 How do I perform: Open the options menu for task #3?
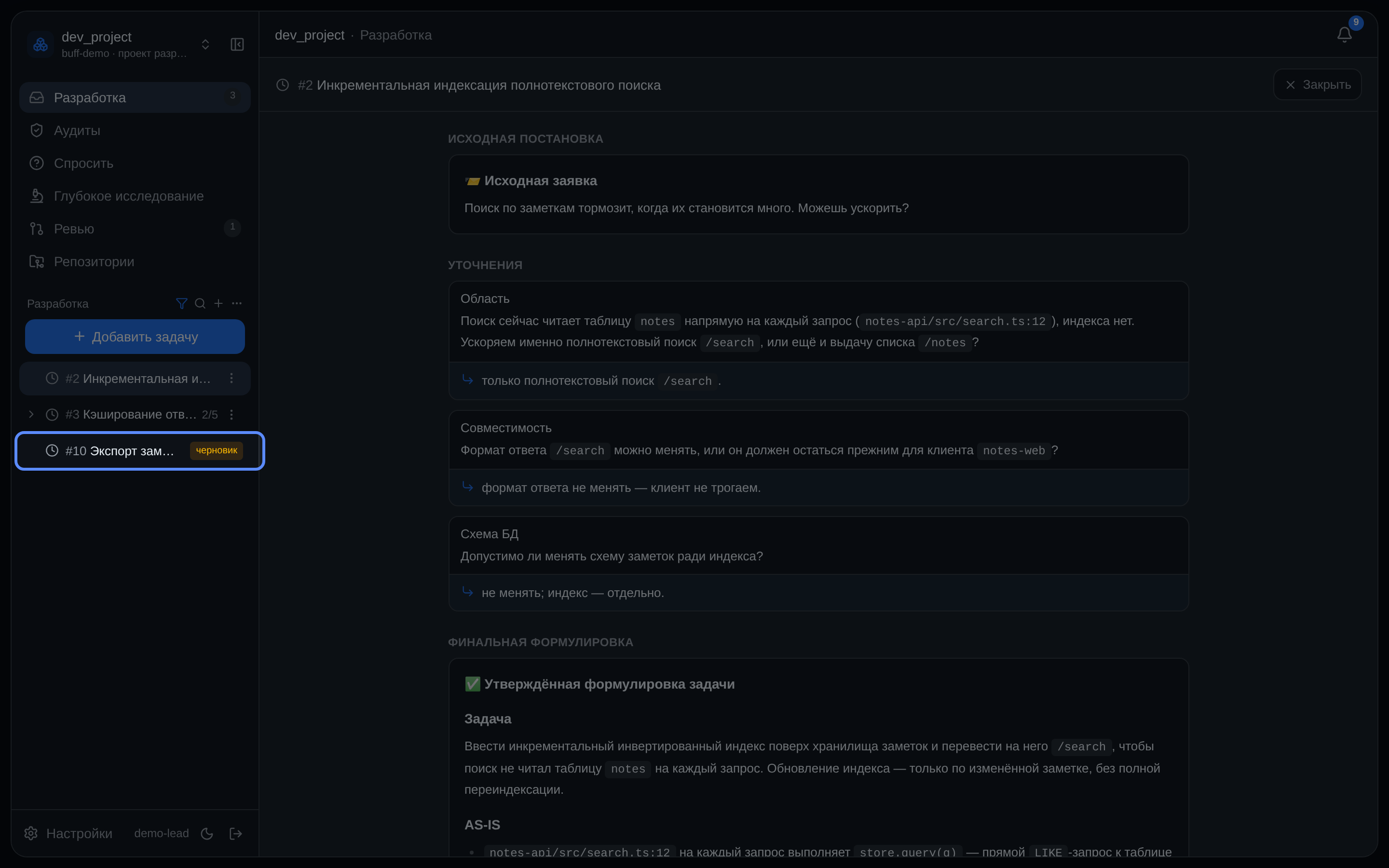(231, 415)
